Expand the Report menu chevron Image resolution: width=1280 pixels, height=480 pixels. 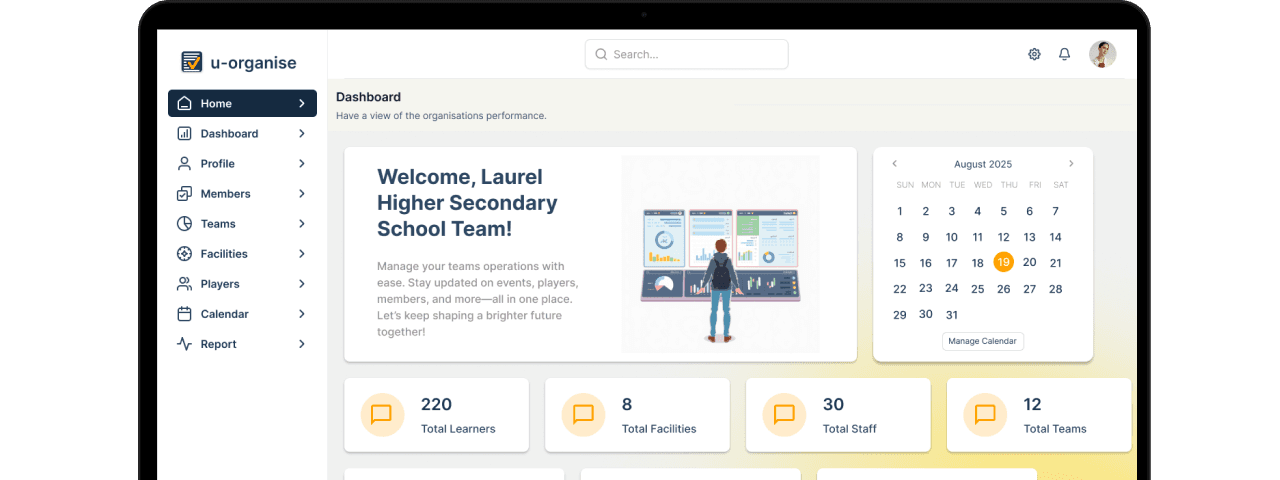pyautogui.click(x=302, y=343)
